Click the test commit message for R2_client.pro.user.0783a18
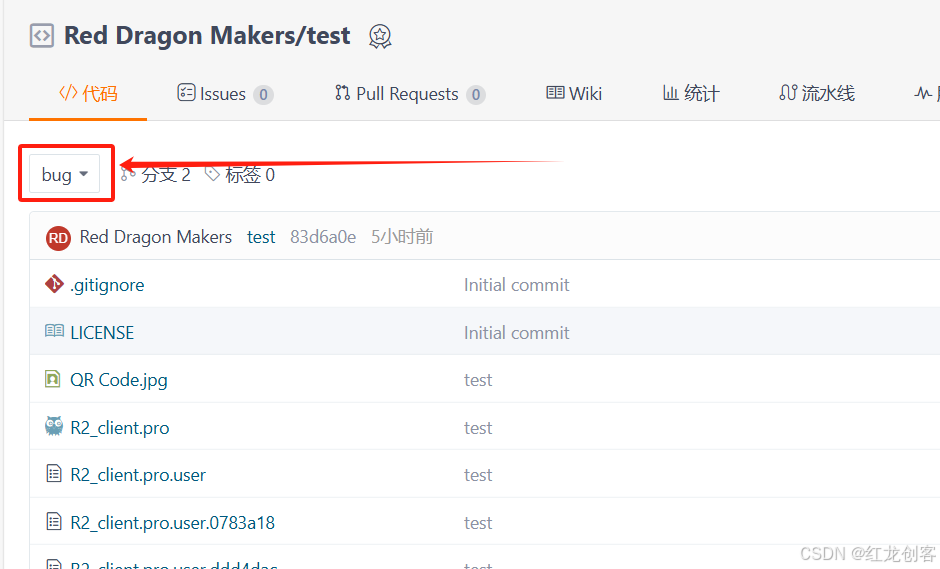The height and width of the screenshot is (569, 940). click(x=478, y=523)
